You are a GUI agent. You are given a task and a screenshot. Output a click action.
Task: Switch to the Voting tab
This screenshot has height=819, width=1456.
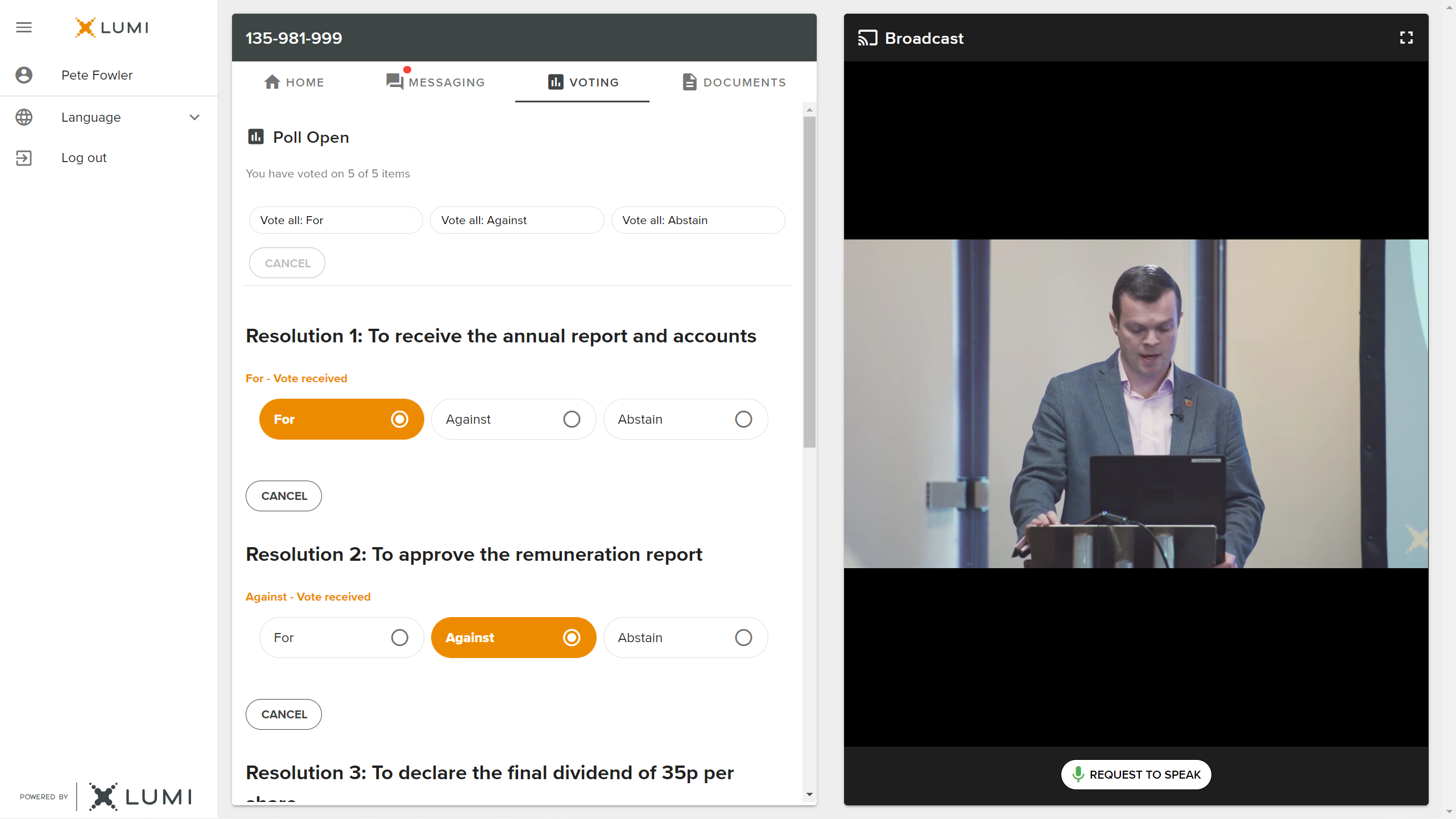(x=582, y=82)
